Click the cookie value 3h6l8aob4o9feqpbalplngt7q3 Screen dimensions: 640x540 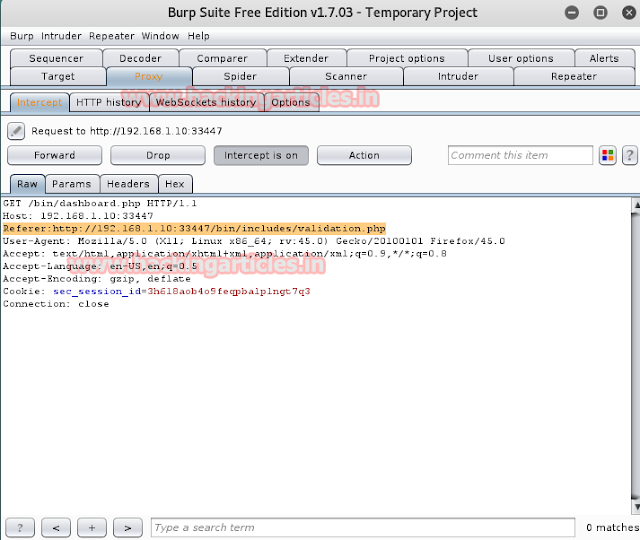[229, 291]
